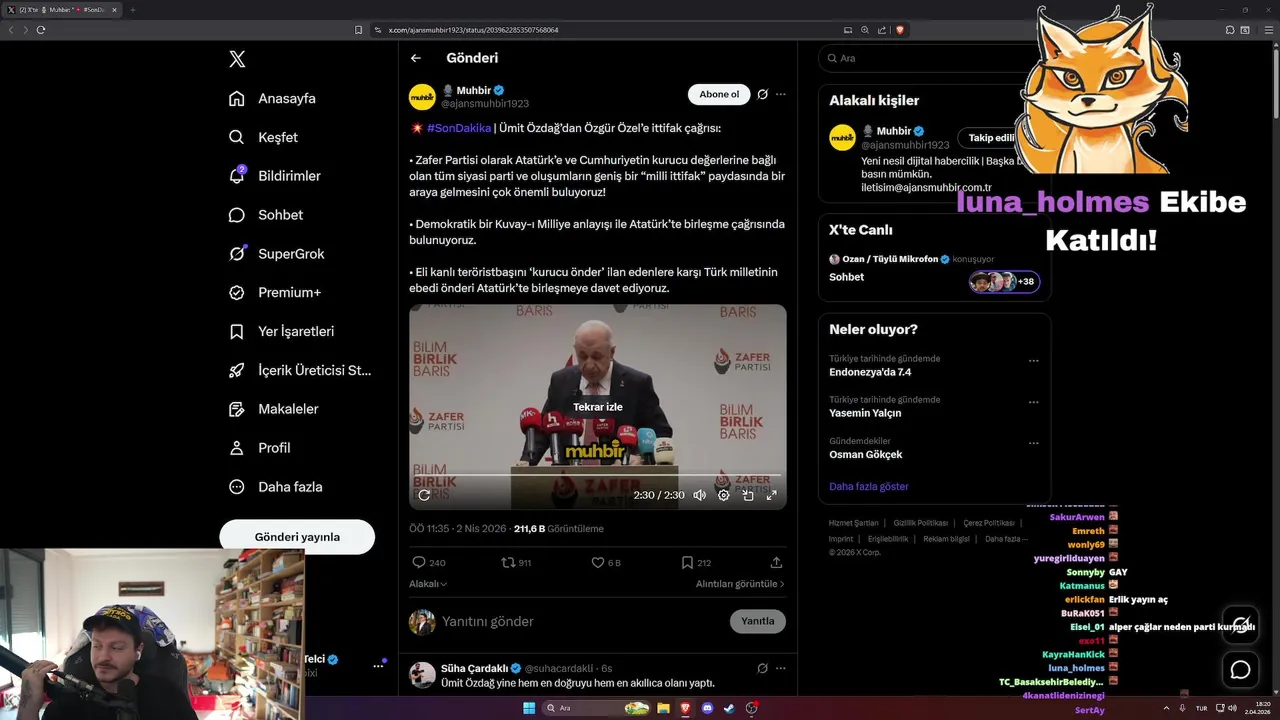1280x720 pixels.
Task: Click the browser address bar URL
Action: click(473, 30)
